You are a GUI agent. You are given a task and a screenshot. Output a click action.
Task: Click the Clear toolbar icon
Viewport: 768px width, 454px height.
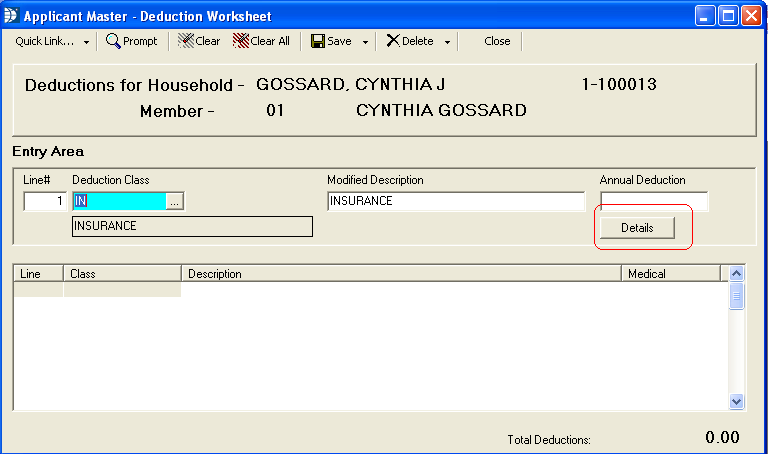pos(186,41)
